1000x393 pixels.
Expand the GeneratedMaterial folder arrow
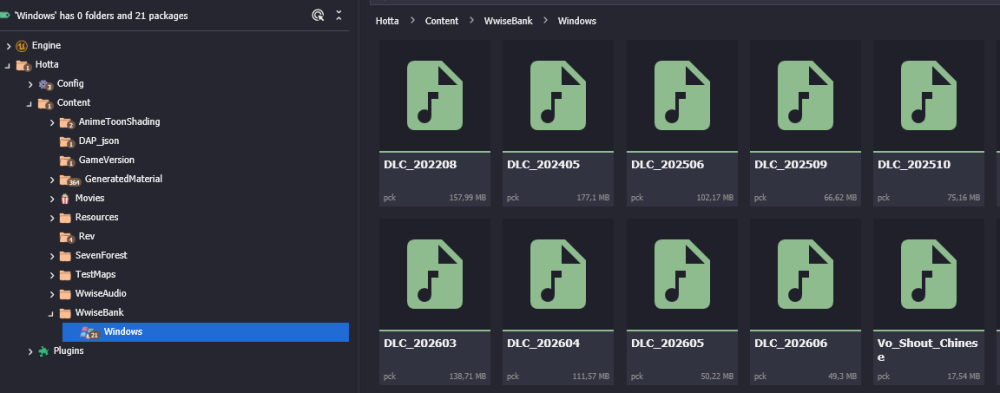click(52, 179)
